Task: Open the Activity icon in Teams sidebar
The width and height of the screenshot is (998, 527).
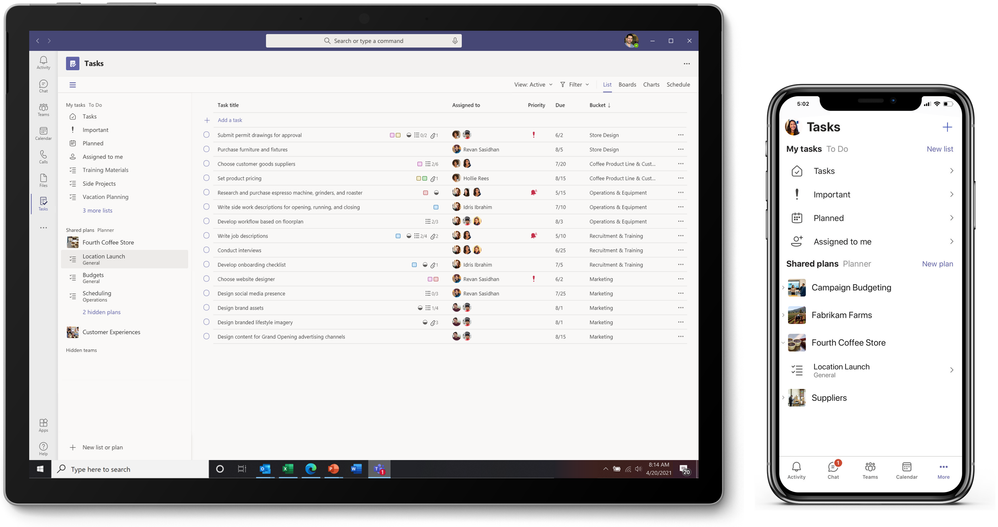Action: pos(43,62)
